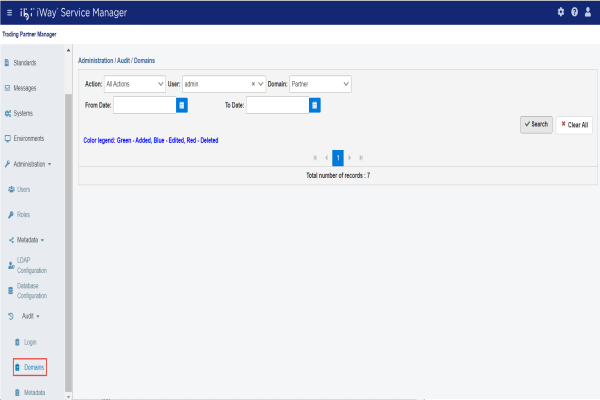Click the Login clipboard icon
Viewport: 600px width, 400px height.
17,342
